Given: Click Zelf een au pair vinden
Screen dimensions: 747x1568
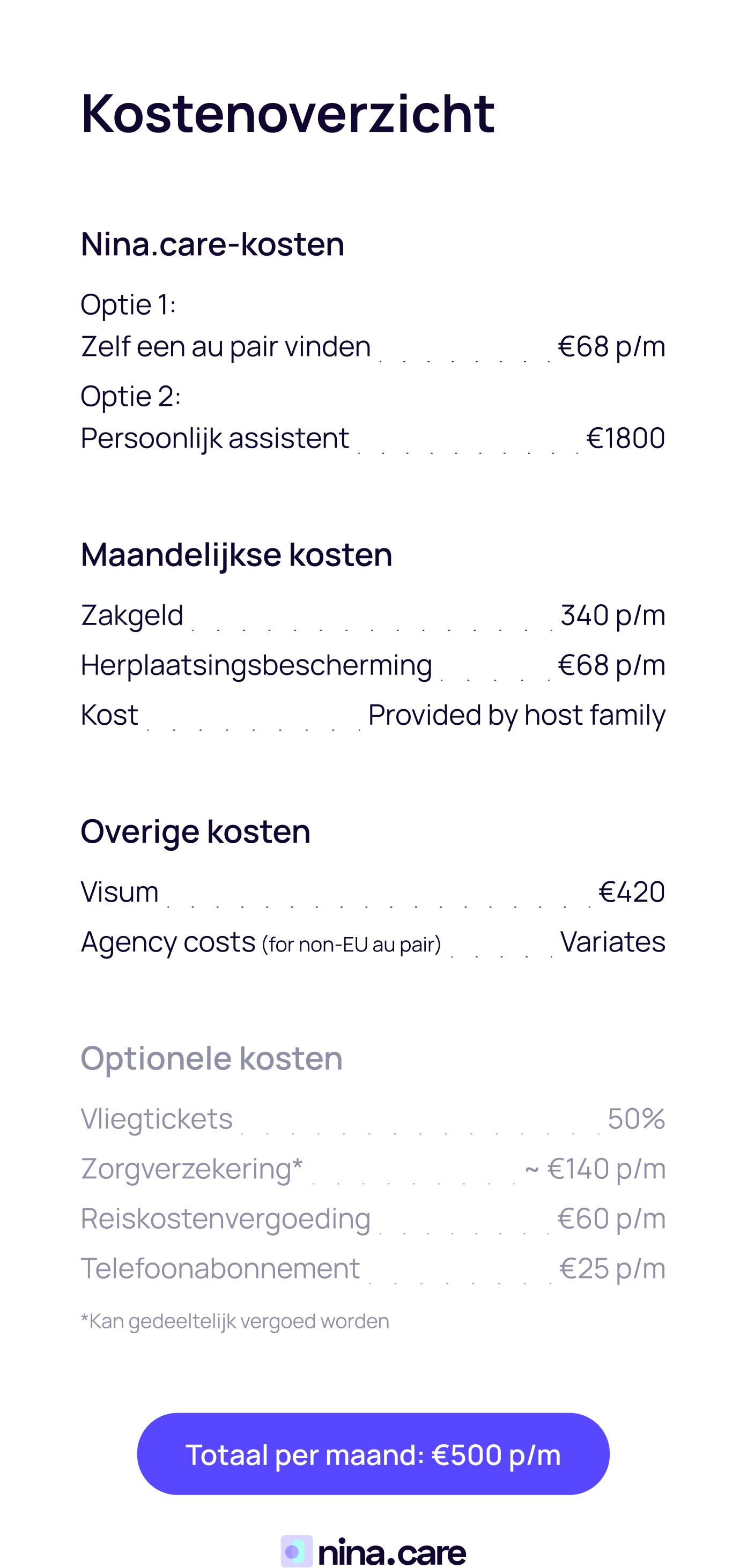Looking at the screenshot, I should [x=225, y=347].
